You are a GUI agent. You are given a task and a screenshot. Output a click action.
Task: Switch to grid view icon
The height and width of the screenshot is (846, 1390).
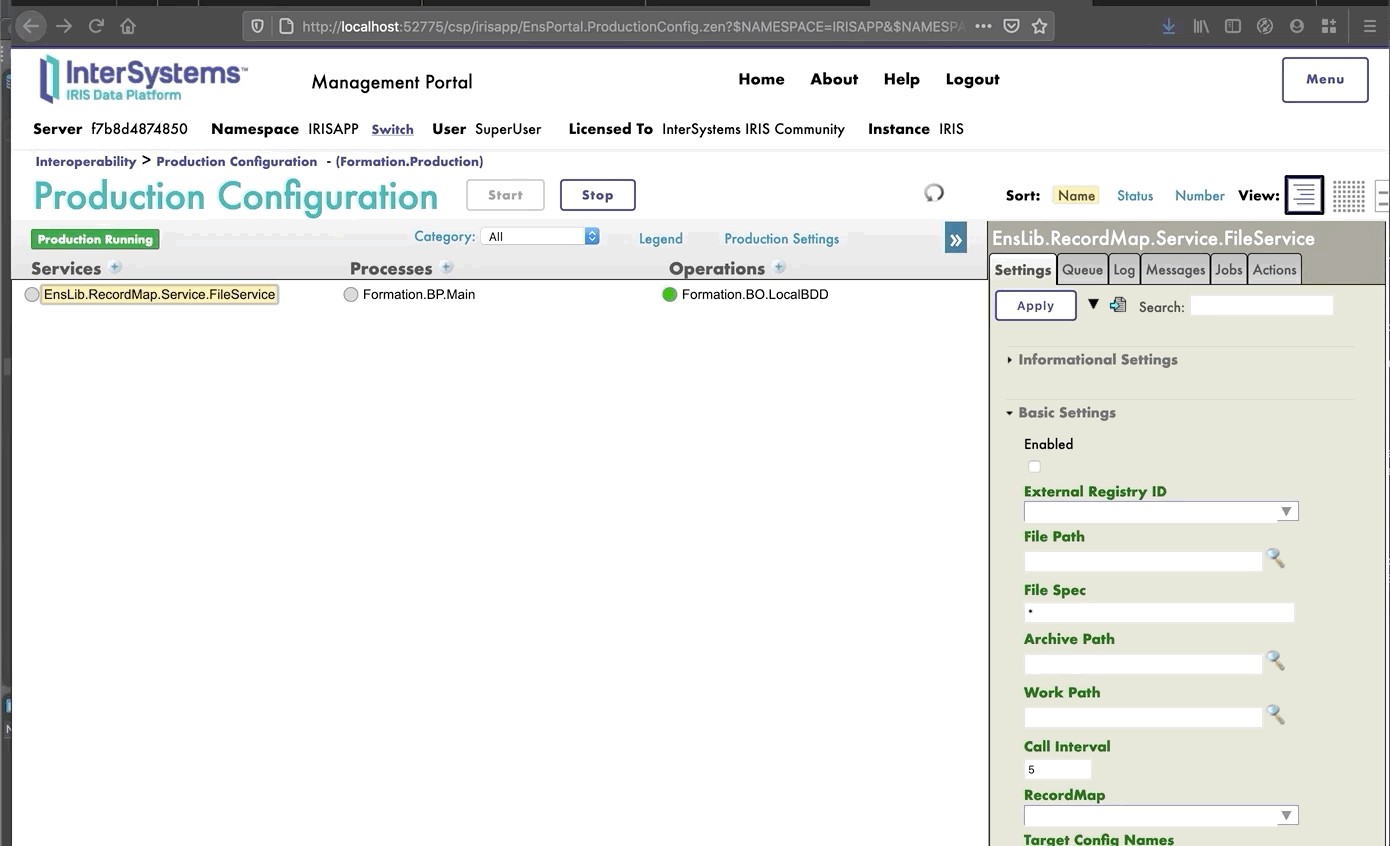(x=1348, y=196)
